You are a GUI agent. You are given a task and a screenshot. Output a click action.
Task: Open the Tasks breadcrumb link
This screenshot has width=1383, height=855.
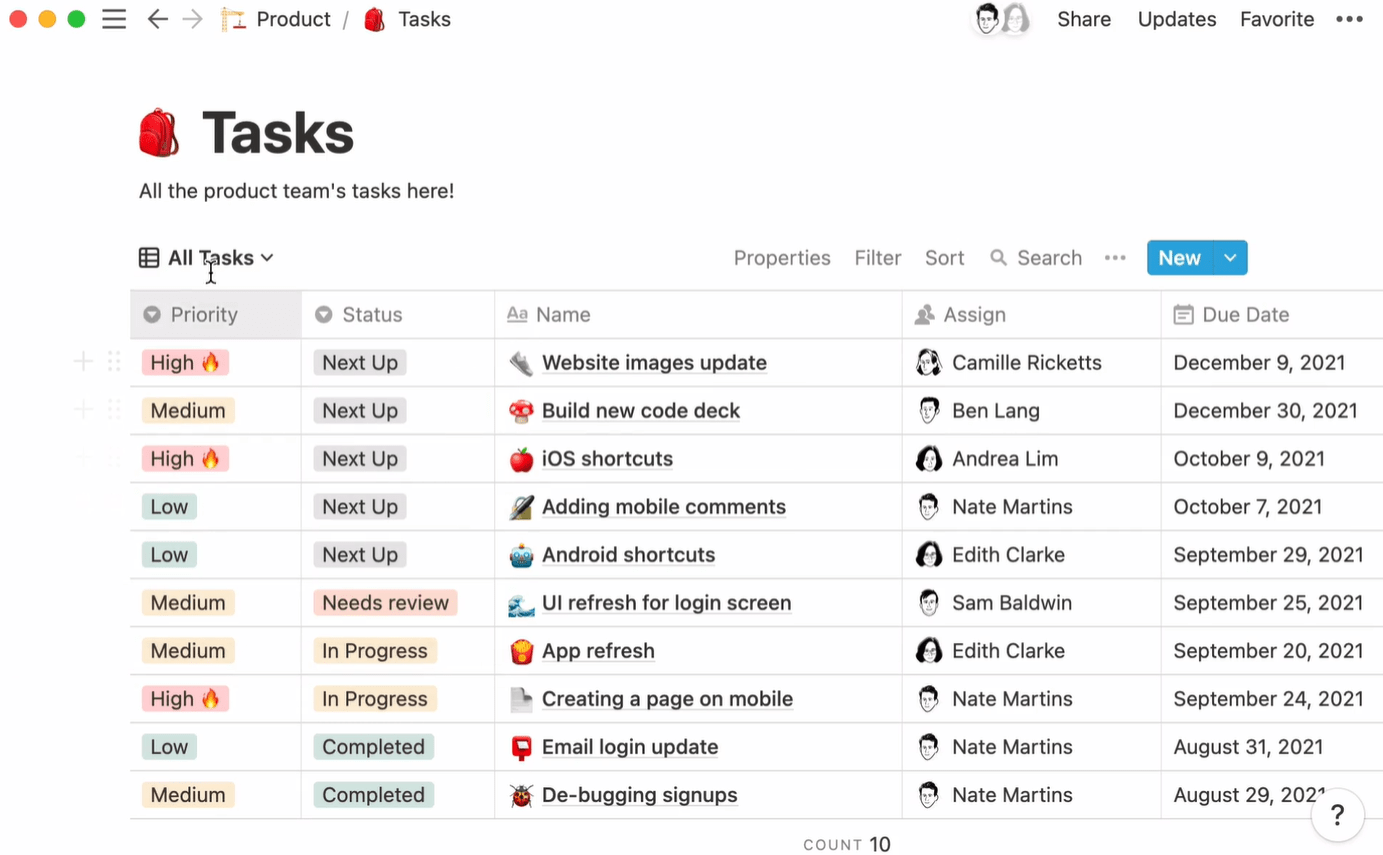(424, 19)
